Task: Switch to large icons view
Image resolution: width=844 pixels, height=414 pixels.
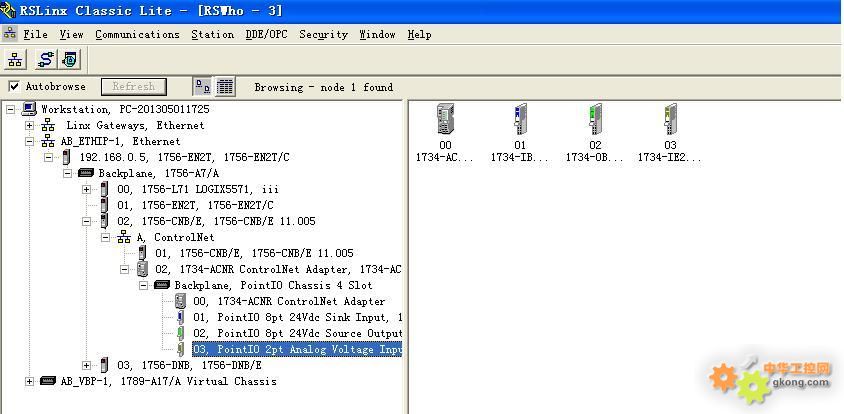Action: (203, 87)
